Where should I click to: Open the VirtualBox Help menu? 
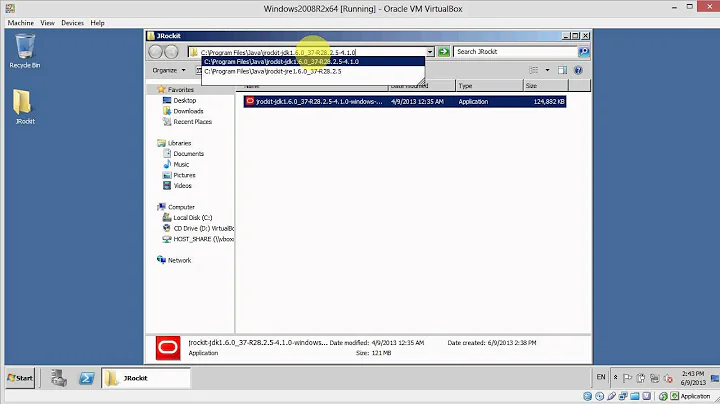pos(97,22)
